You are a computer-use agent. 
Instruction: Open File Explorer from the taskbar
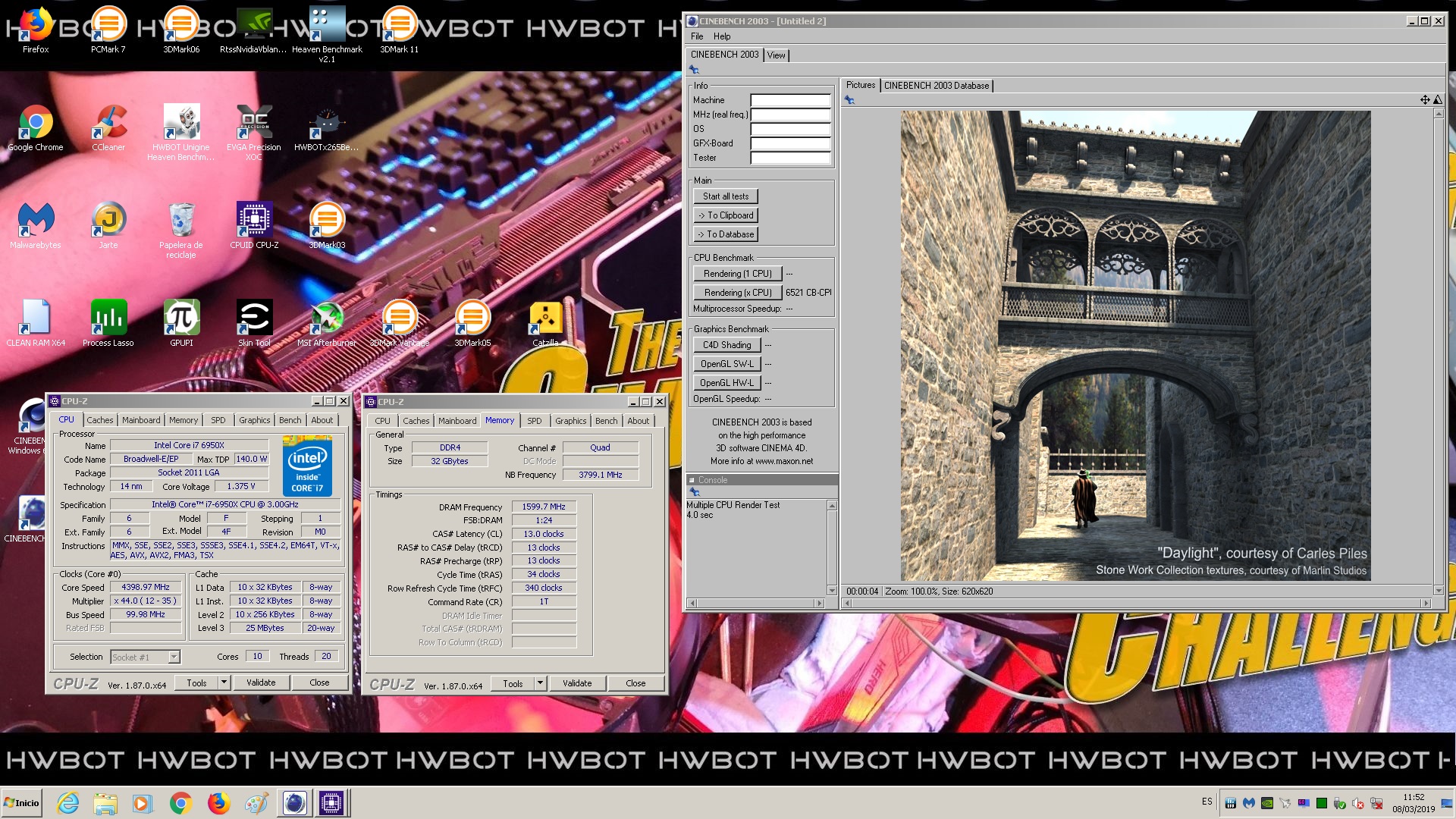coord(105,803)
